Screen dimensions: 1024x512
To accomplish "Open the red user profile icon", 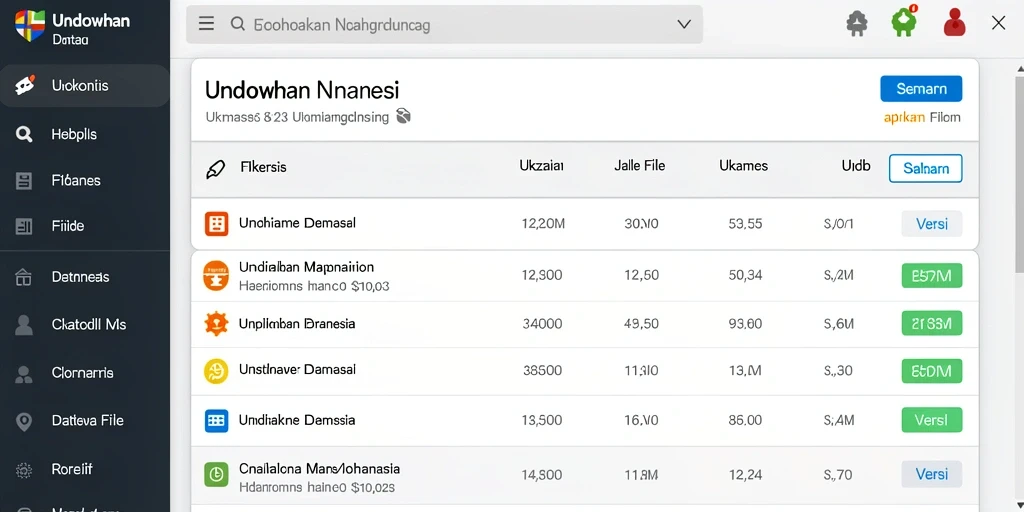I will (954, 22).
